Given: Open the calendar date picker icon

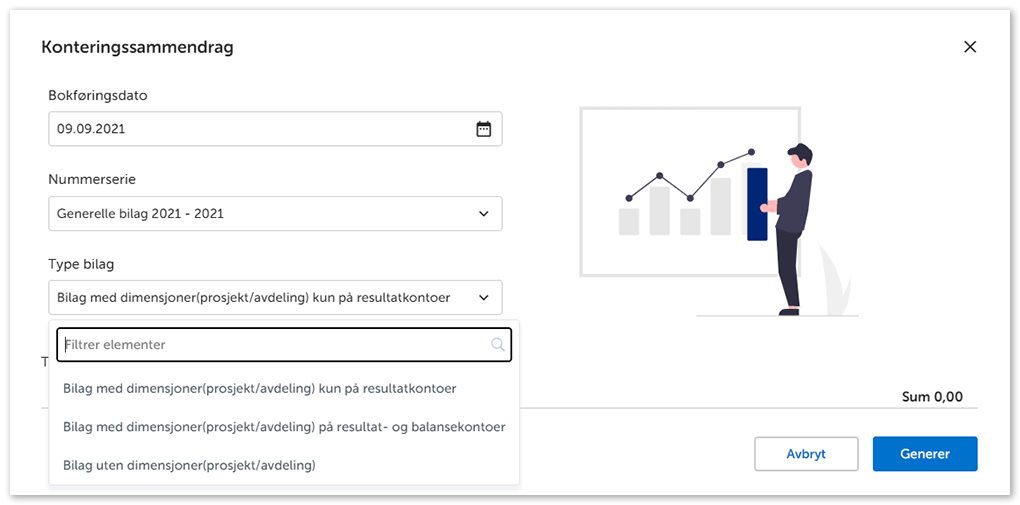Looking at the screenshot, I should (x=483, y=129).
